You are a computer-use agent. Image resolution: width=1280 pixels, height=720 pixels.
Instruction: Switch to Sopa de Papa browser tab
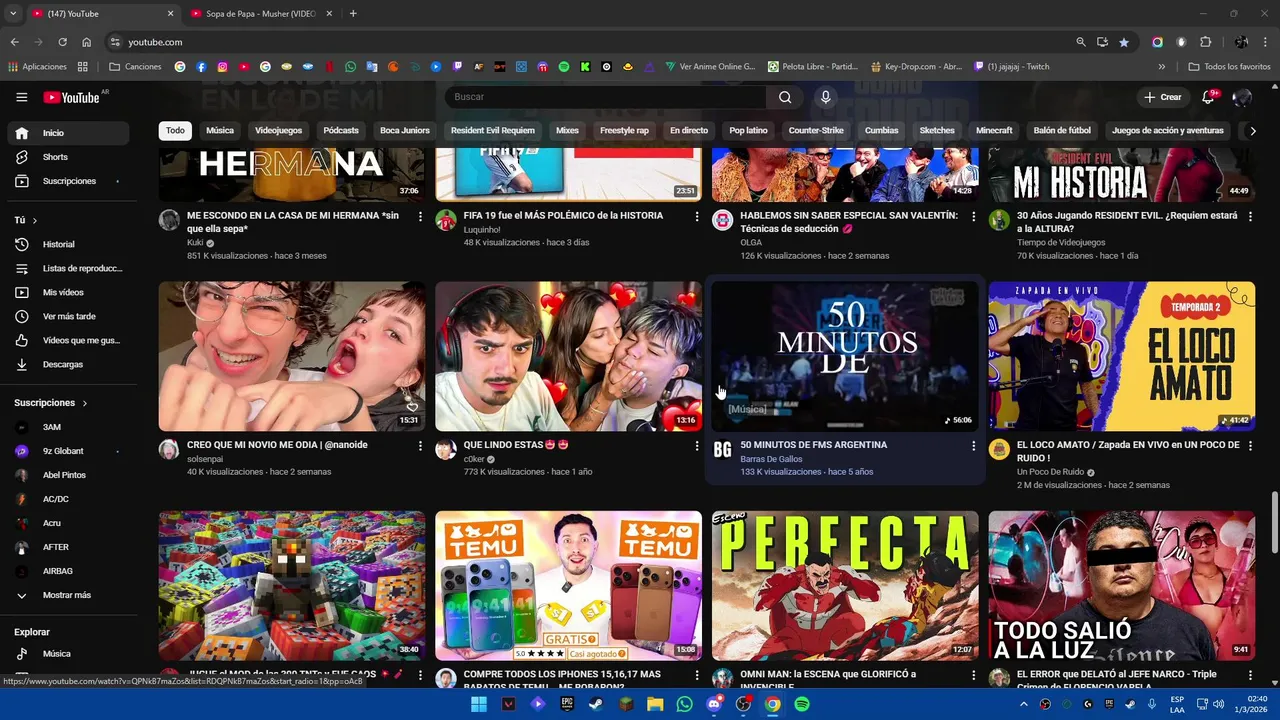coord(260,14)
